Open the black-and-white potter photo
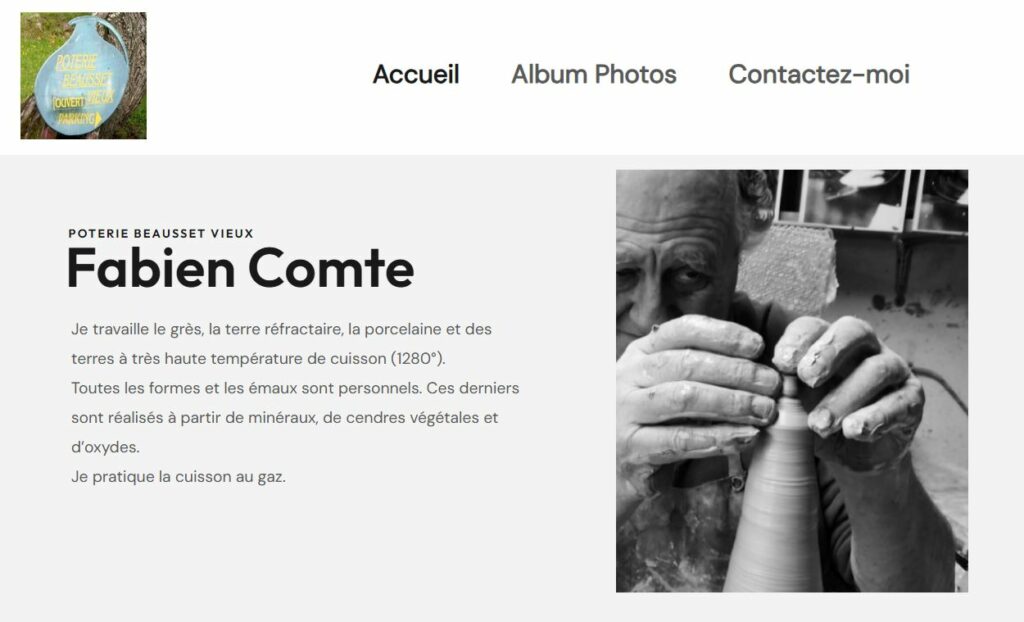Viewport: 1024px width, 622px height. (x=792, y=381)
